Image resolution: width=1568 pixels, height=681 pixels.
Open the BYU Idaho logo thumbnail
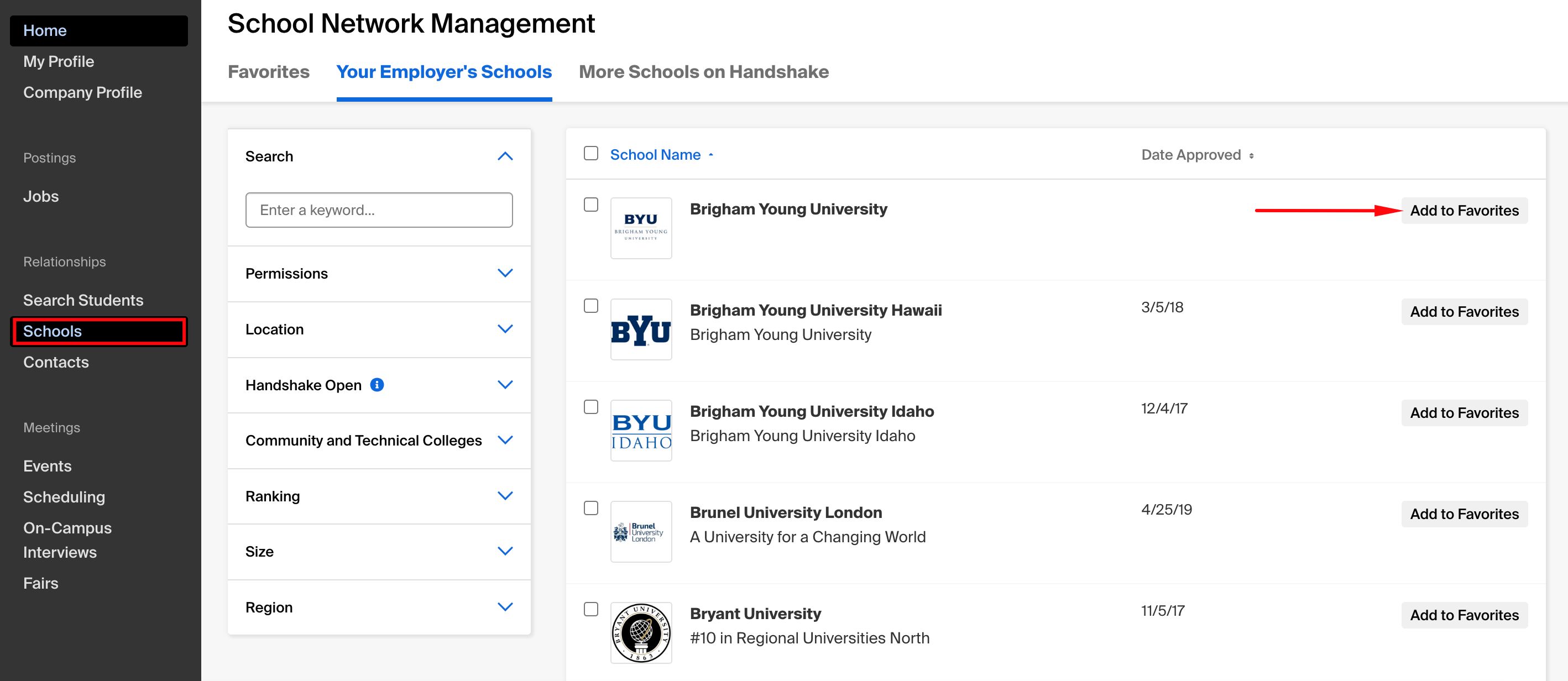(x=641, y=430)
